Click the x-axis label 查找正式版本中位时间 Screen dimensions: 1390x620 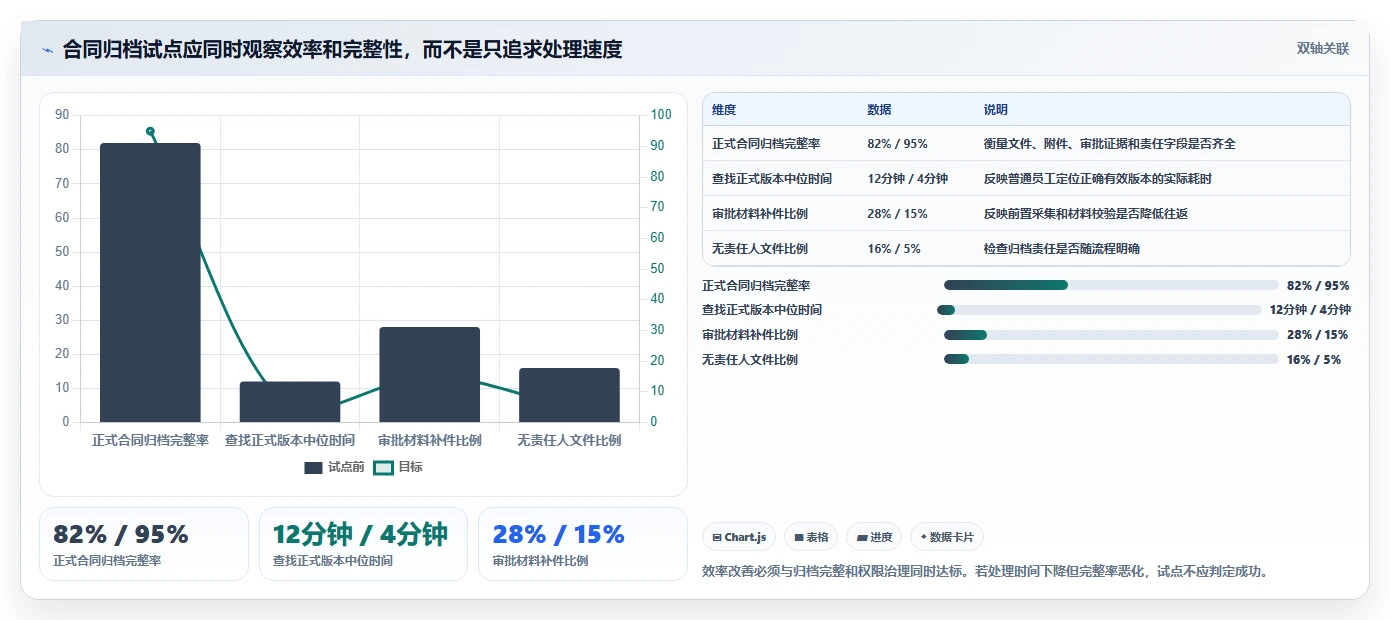pyautogui.click(x=290, y=440)
